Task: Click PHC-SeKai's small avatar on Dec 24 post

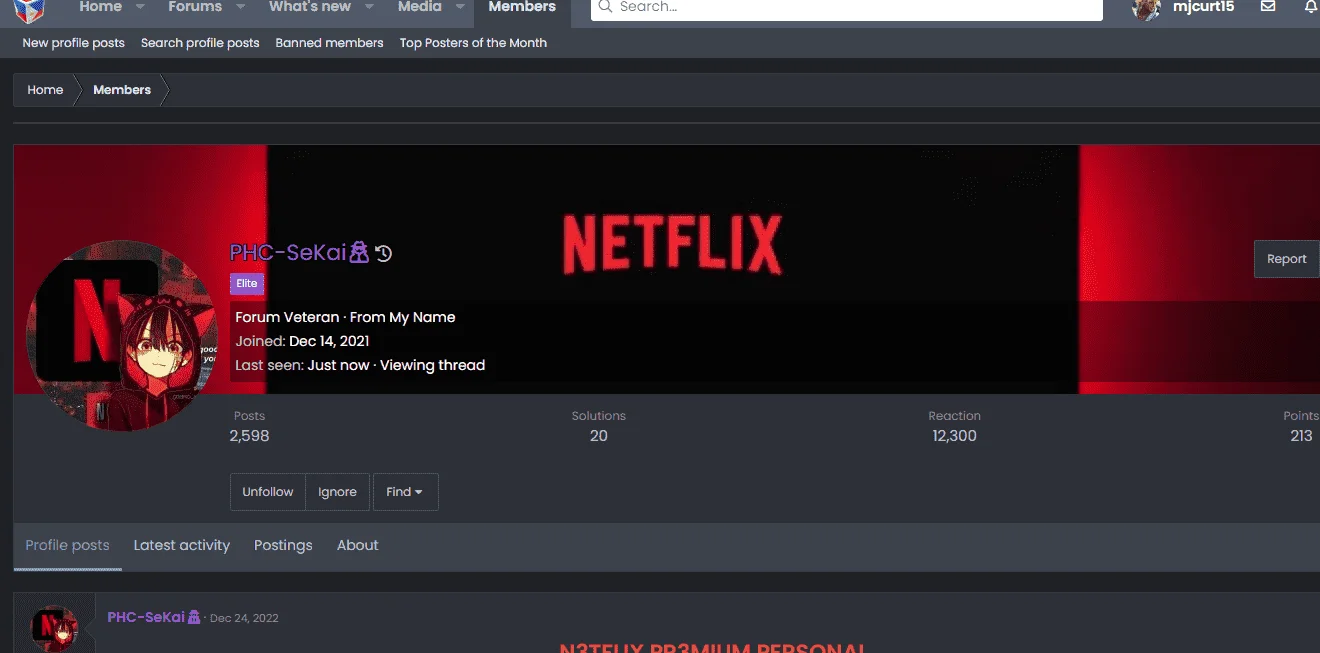Action: (x=54, y=628)
